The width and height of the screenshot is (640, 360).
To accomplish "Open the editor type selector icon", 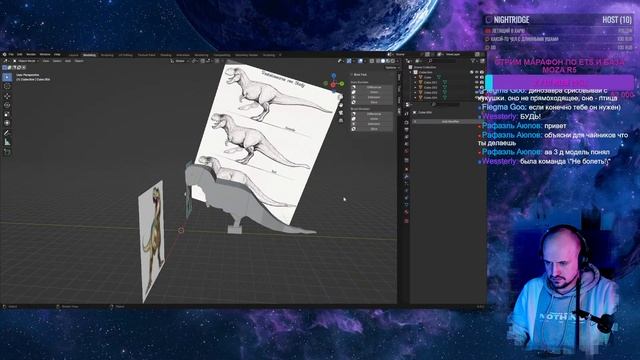I will click(x=6, y=61).
